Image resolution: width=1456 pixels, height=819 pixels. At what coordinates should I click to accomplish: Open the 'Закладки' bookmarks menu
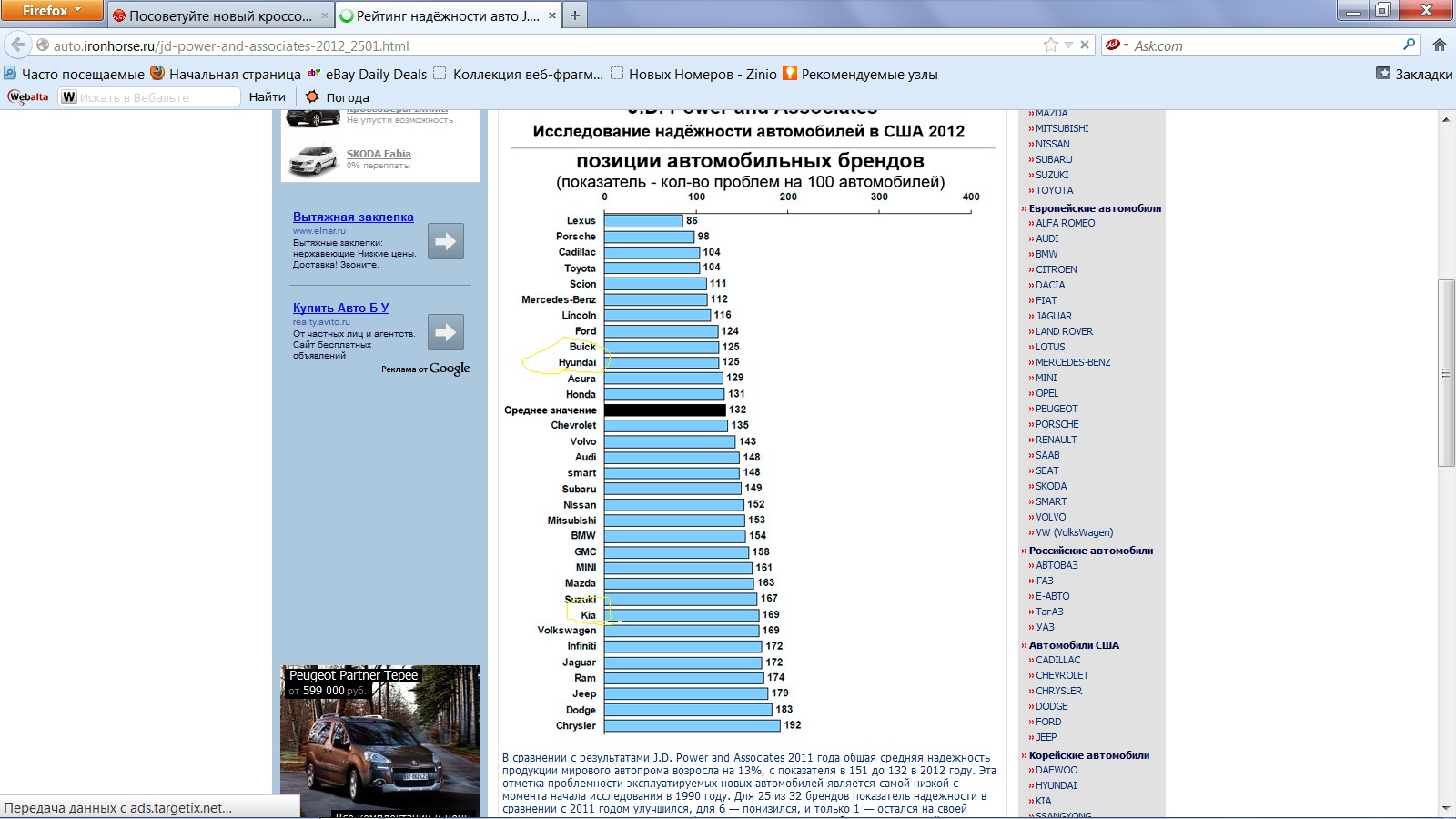pos(1414,74)
